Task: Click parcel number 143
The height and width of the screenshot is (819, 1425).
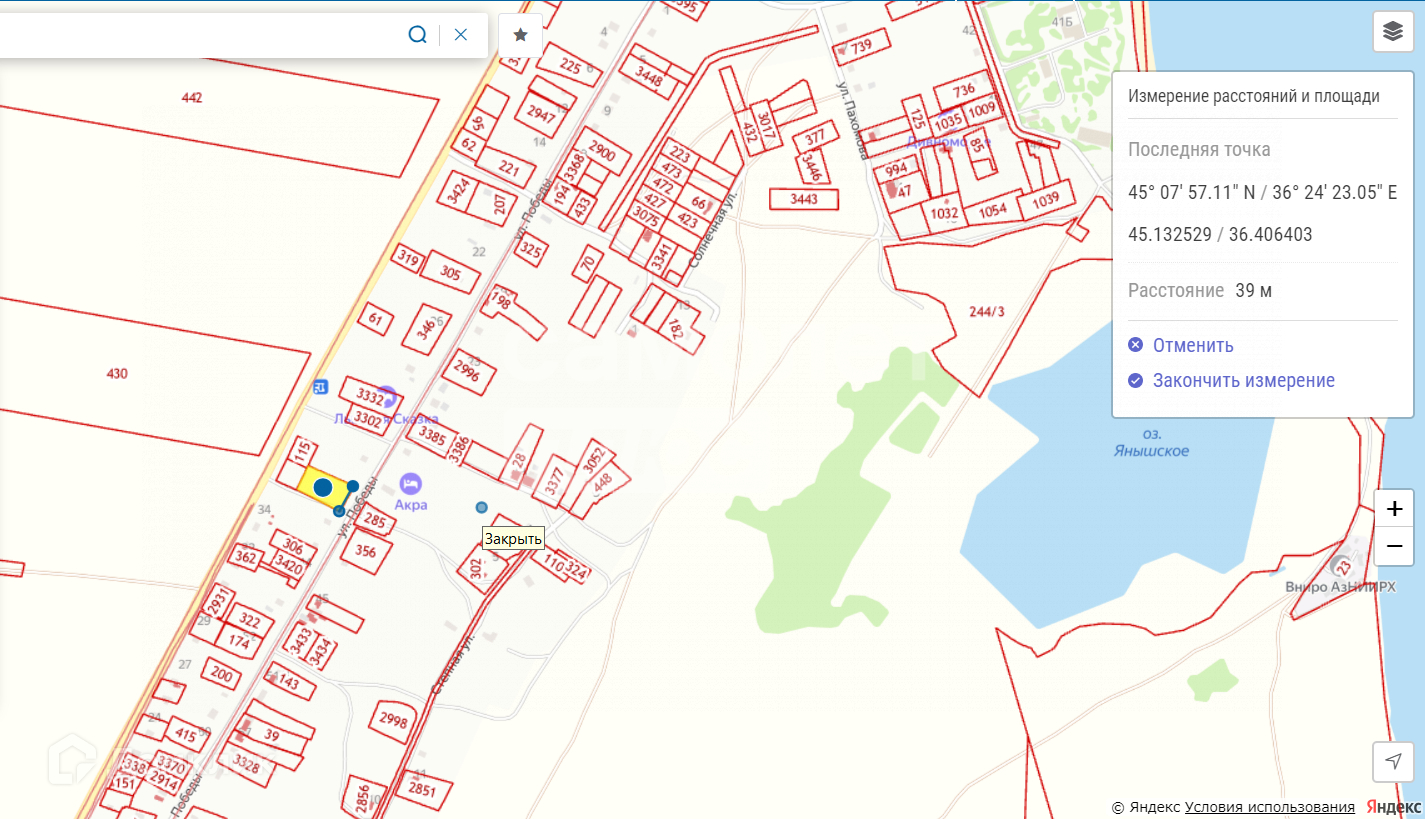Action: [288, 683]
